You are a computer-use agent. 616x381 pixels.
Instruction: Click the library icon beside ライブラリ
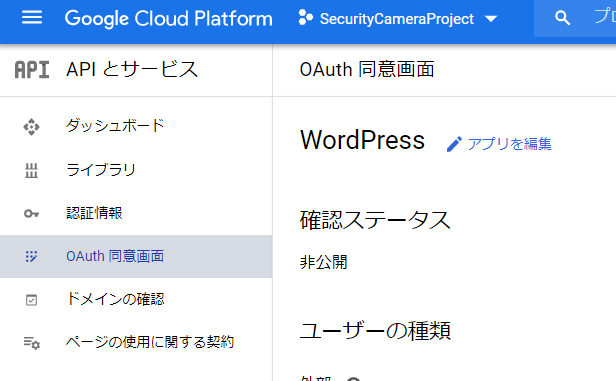pos(31,171)
